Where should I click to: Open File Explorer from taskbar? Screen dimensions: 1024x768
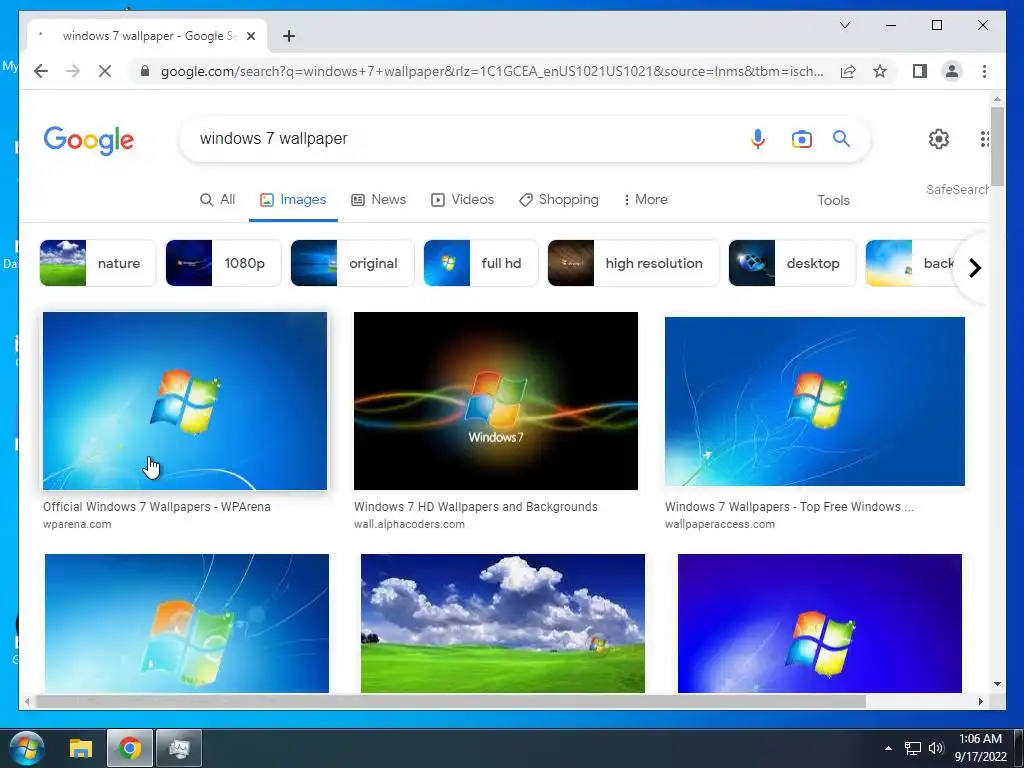81,748
